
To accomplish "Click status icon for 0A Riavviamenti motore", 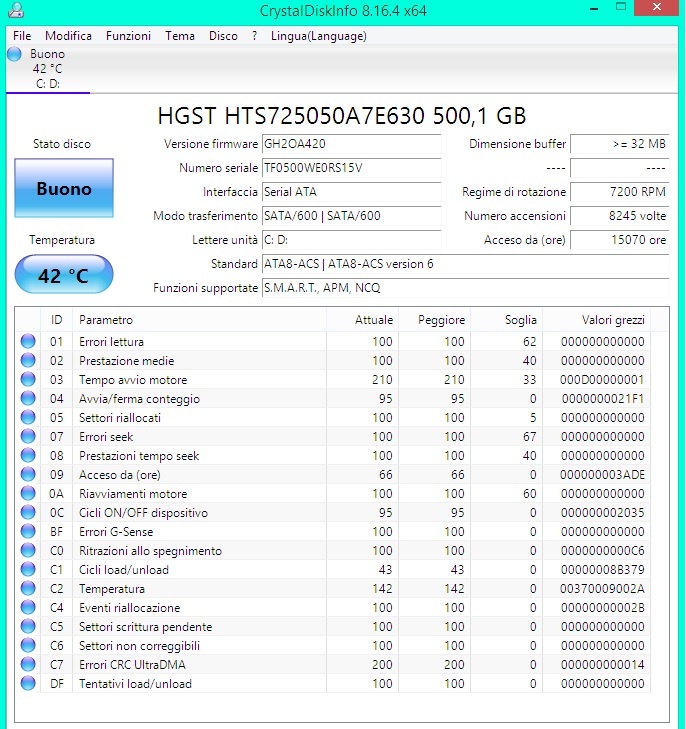I will [x=28, y=493].
